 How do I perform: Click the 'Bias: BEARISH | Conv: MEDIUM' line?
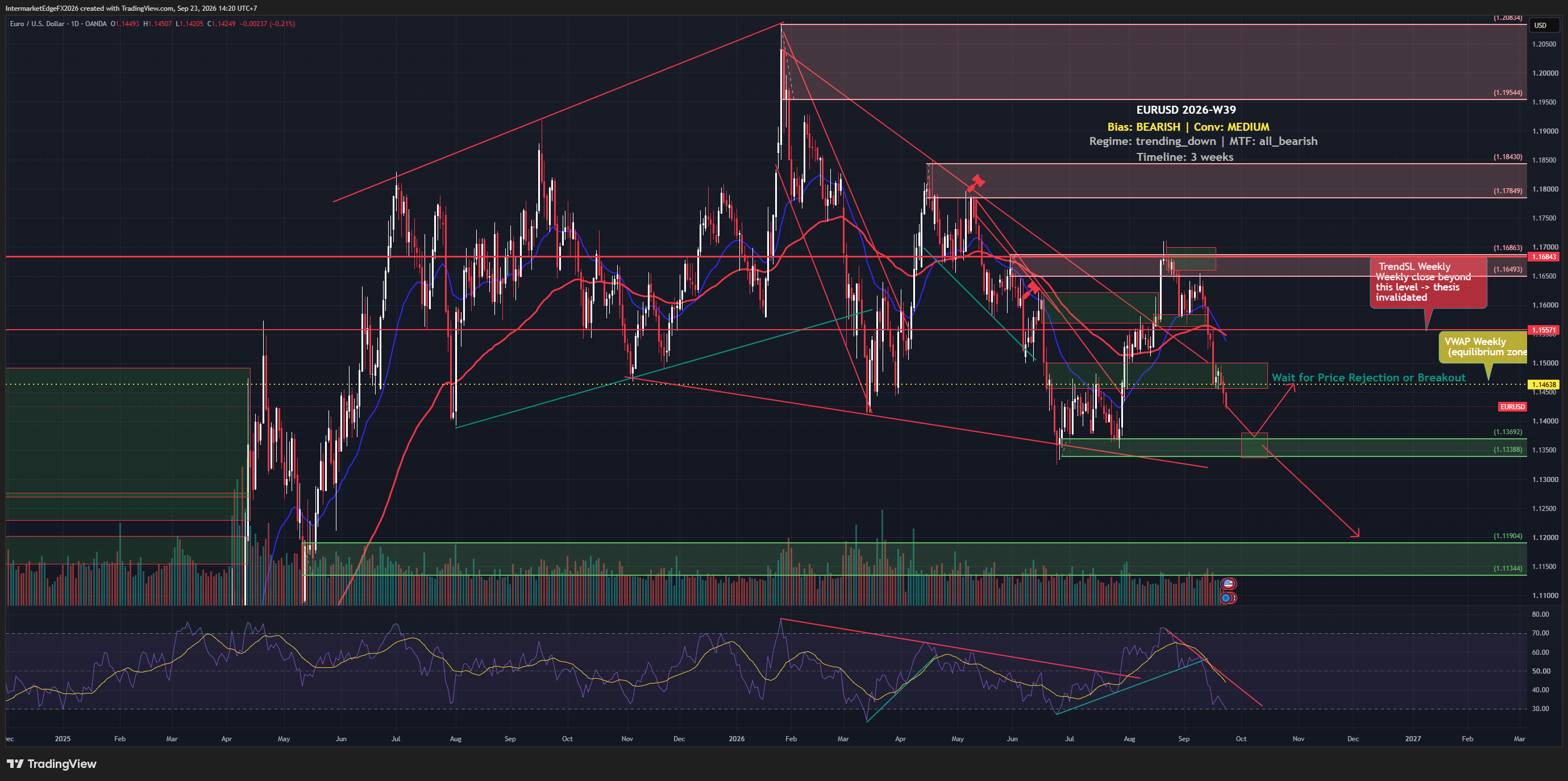[1188, 127]
